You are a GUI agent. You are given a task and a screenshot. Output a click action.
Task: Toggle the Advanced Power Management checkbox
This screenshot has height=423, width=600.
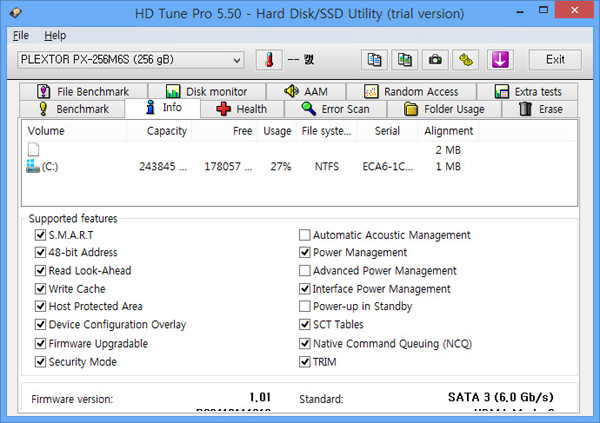coord(305,271)
